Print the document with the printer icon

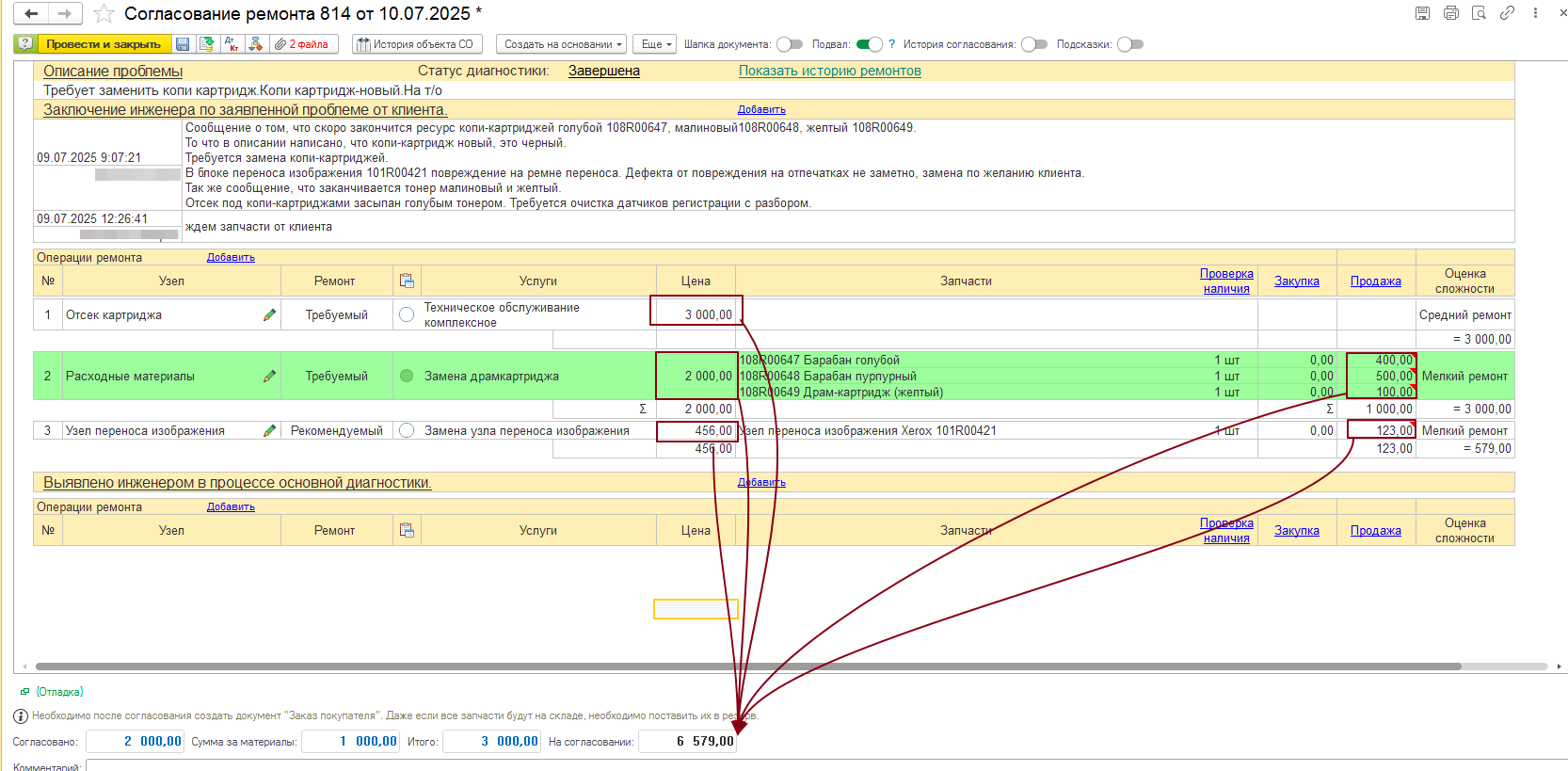(x=1450, y=13)
